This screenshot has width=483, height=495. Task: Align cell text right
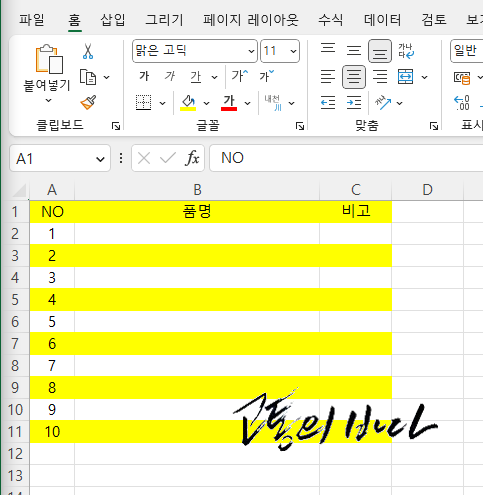click(380, 77)
